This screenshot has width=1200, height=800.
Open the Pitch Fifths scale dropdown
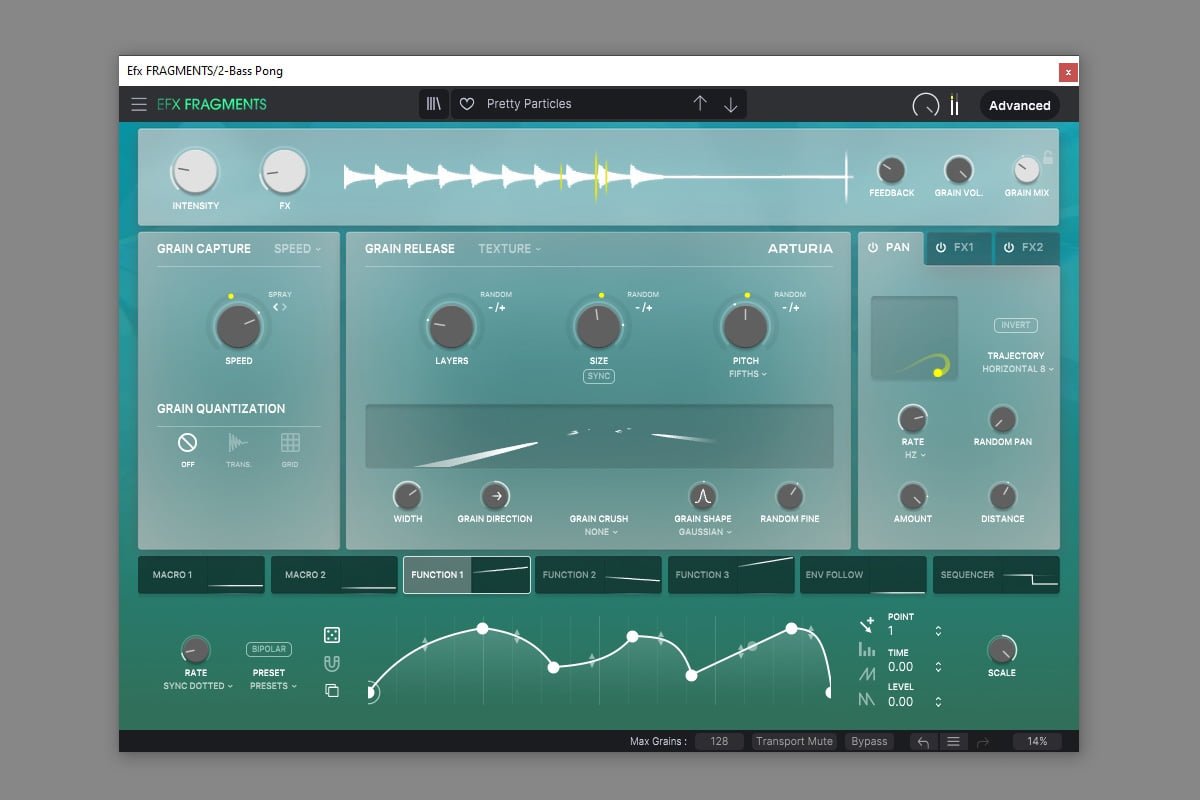[x=748, y=374]
